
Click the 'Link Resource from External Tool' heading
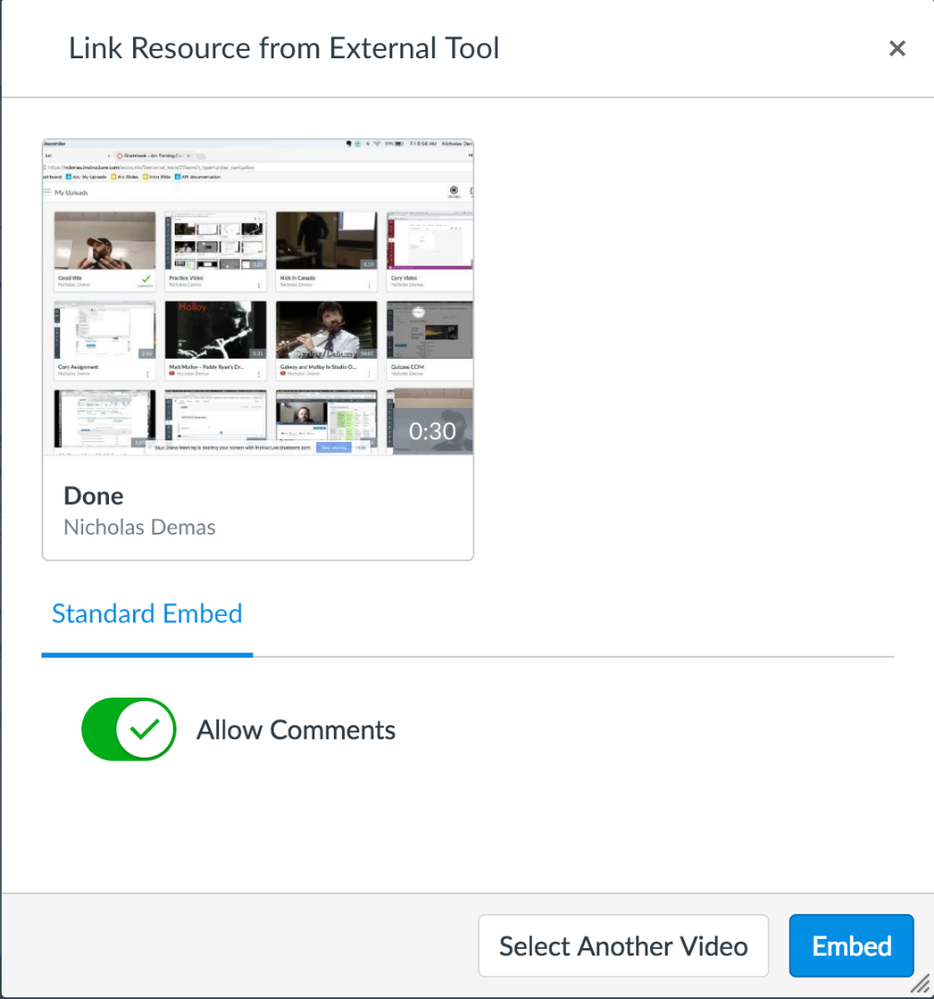(x=284, y=48)
